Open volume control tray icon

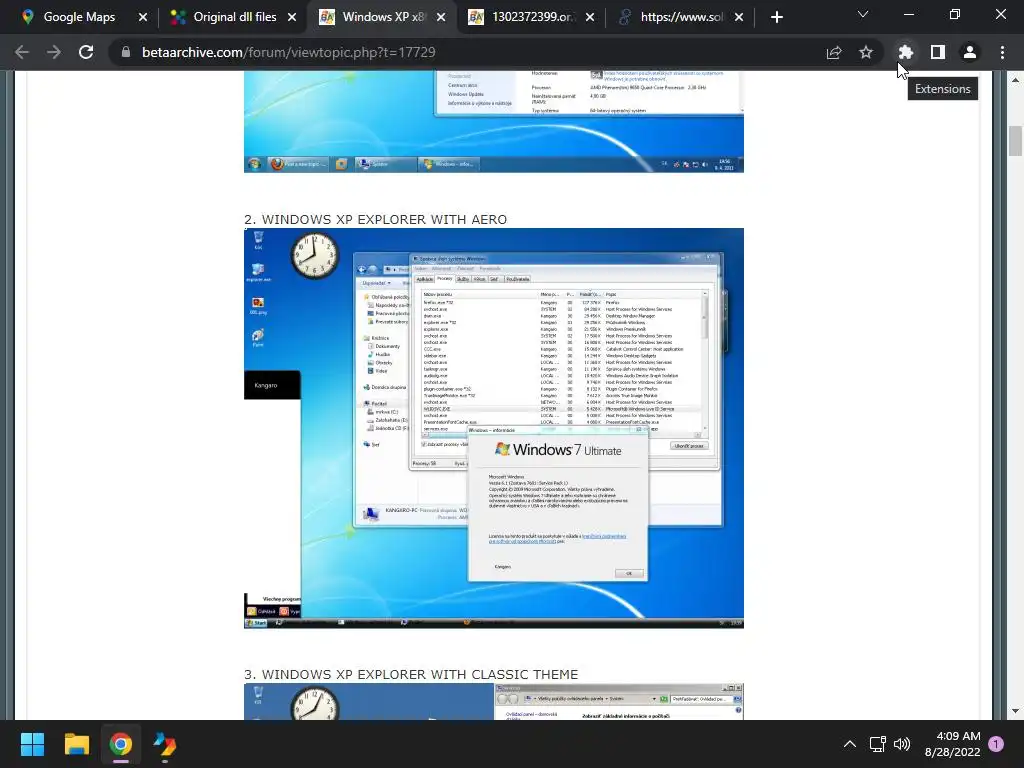[x=902, y=744]
